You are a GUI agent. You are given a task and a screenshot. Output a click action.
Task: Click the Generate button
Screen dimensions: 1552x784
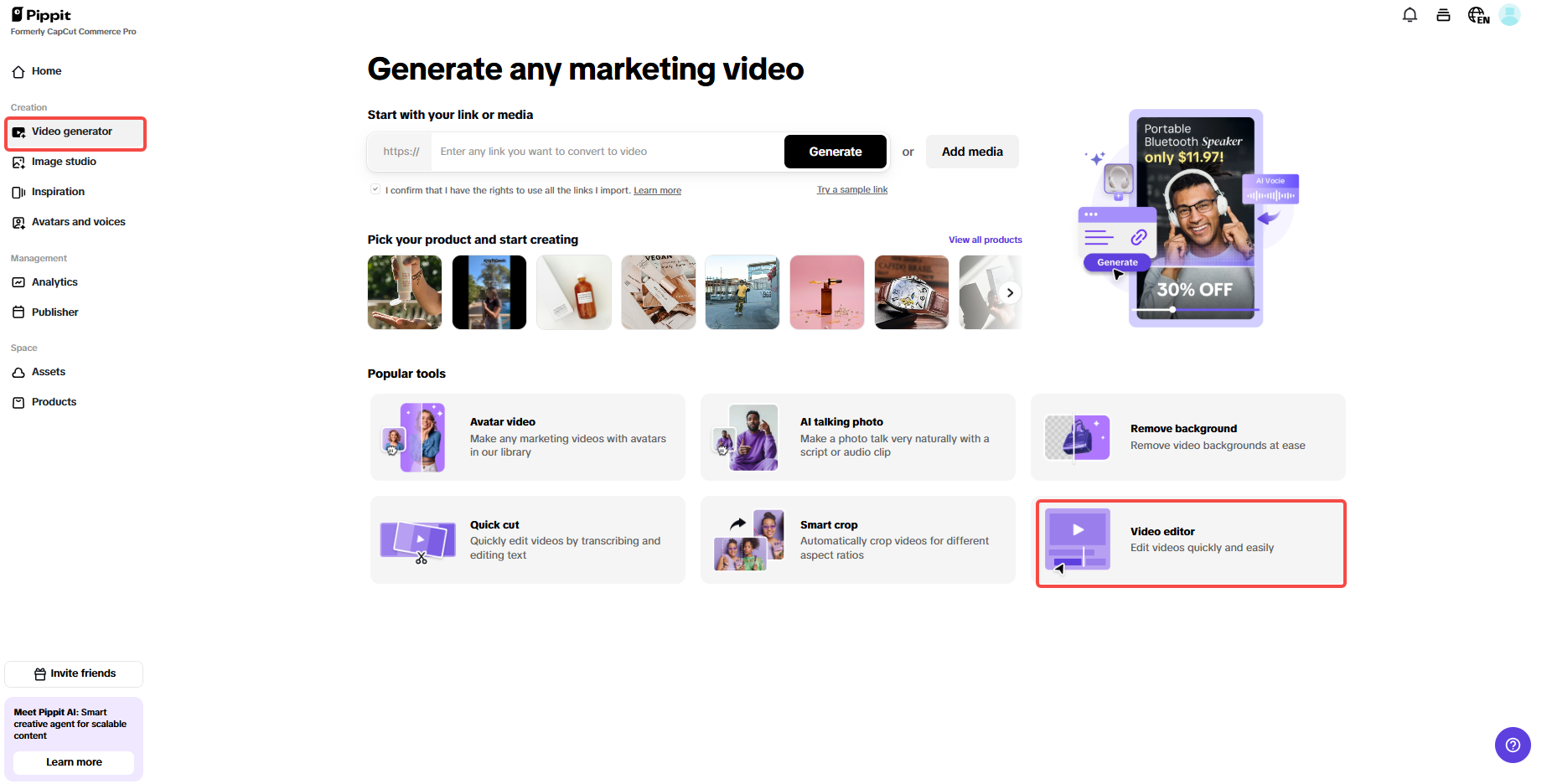click(835, 152)
